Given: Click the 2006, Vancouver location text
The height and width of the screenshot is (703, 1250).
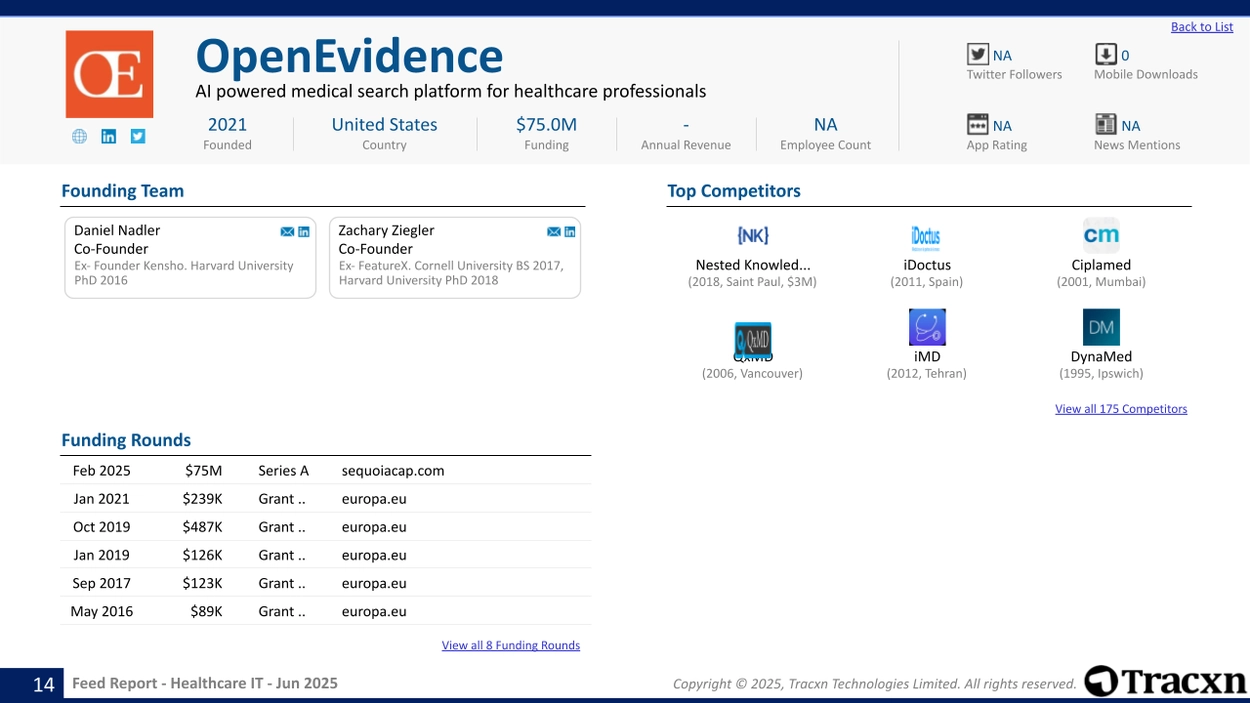Looking at the screenshot, I should click(752, 373).
